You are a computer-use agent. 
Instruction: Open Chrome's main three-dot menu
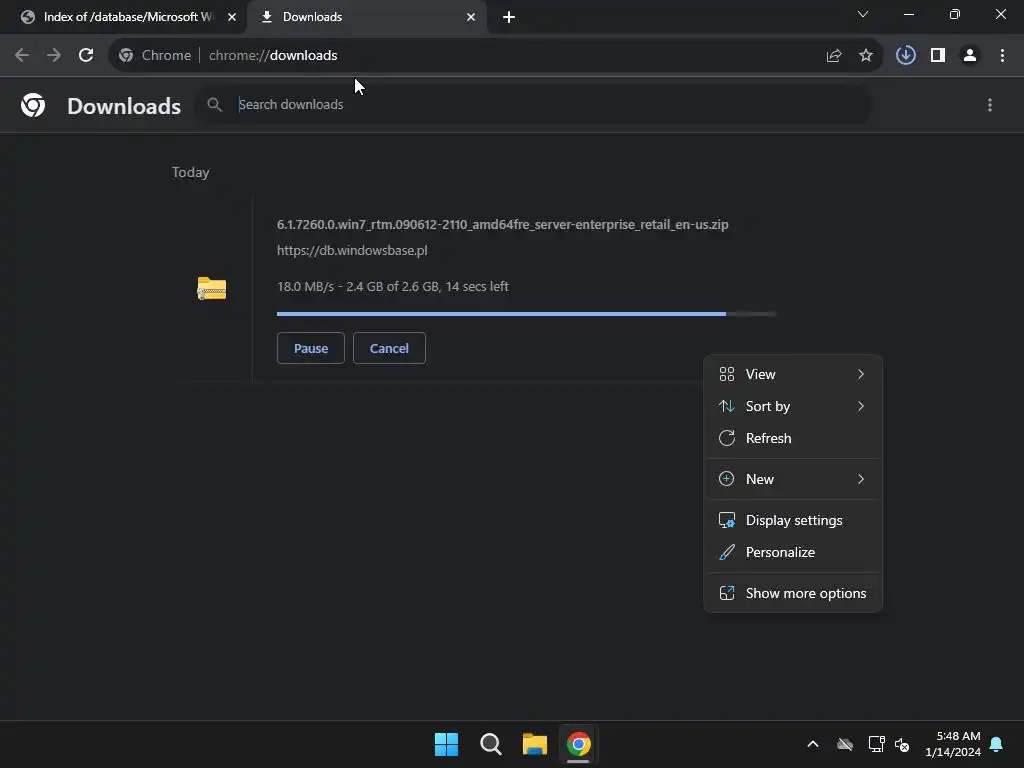click(x=1002, y=56)
